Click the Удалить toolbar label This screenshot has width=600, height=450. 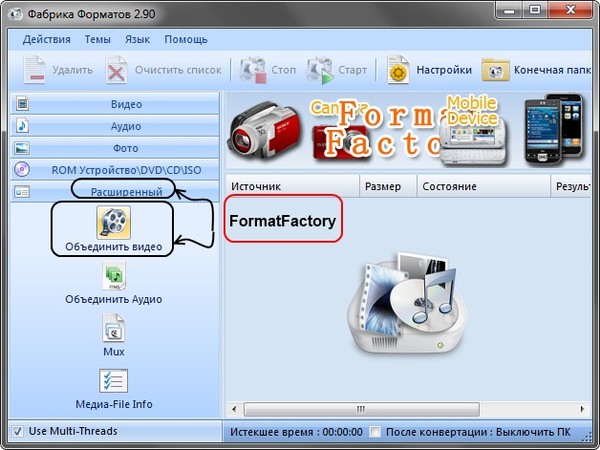[x=72, y=70]
